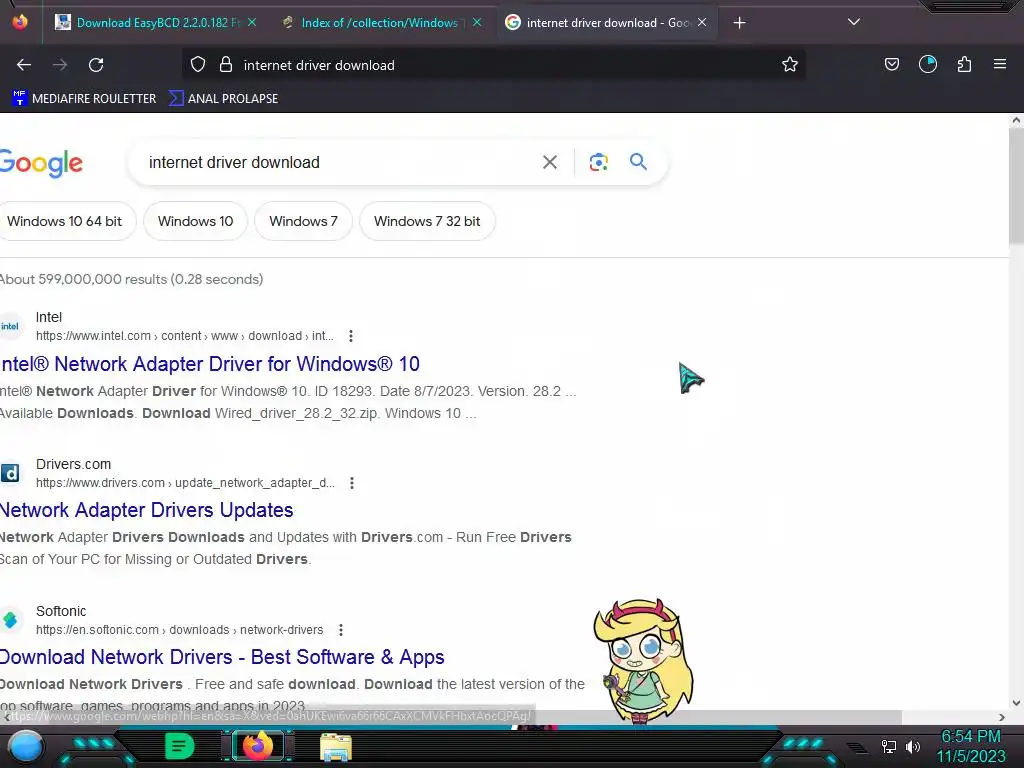Click the Star Butterfly desktop mascot
The image size is (1024, 768).
(x=643, y=660)
